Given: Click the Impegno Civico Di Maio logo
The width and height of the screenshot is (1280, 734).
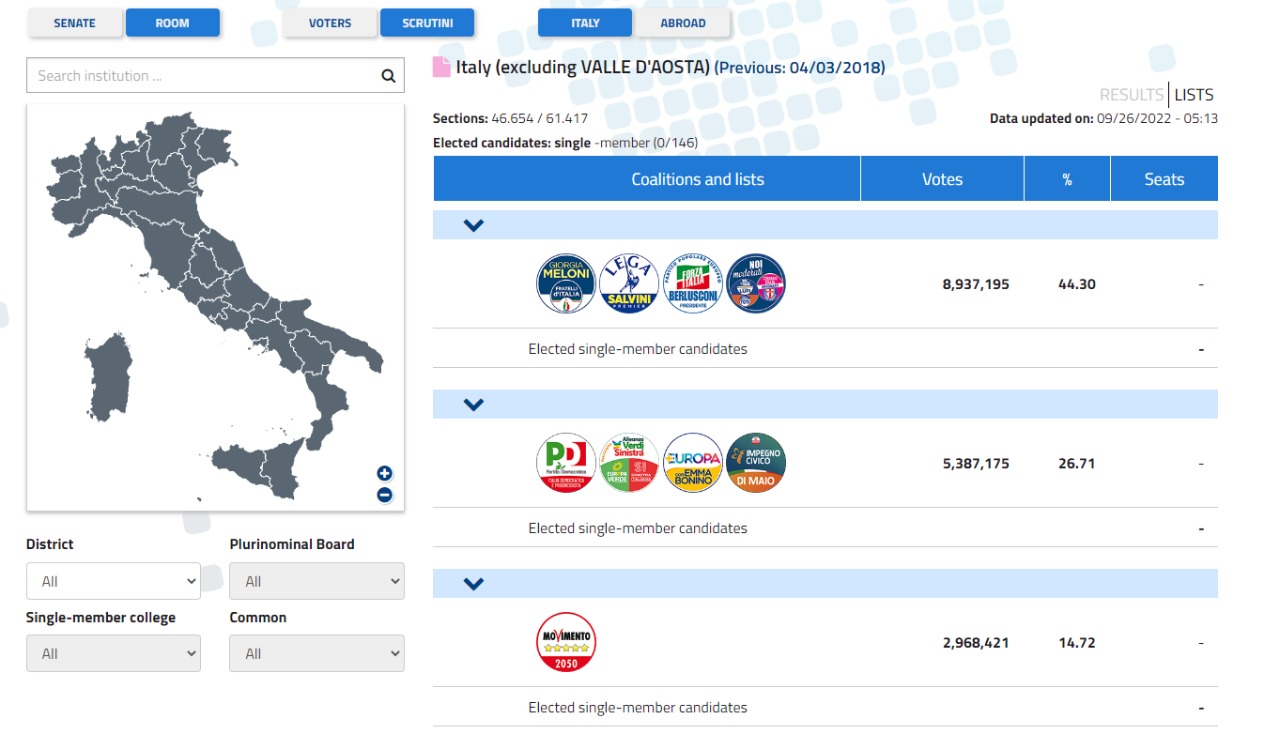Looking at the screenshot, I should (x=756, y=463).
